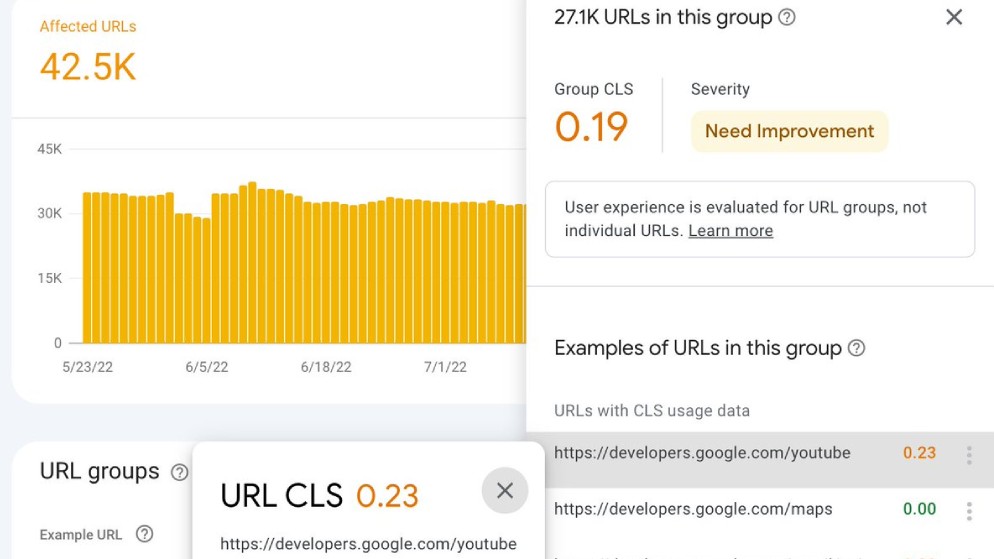
Task: Click the 6/18/22 date label on chart
Action: coord(326,367)
